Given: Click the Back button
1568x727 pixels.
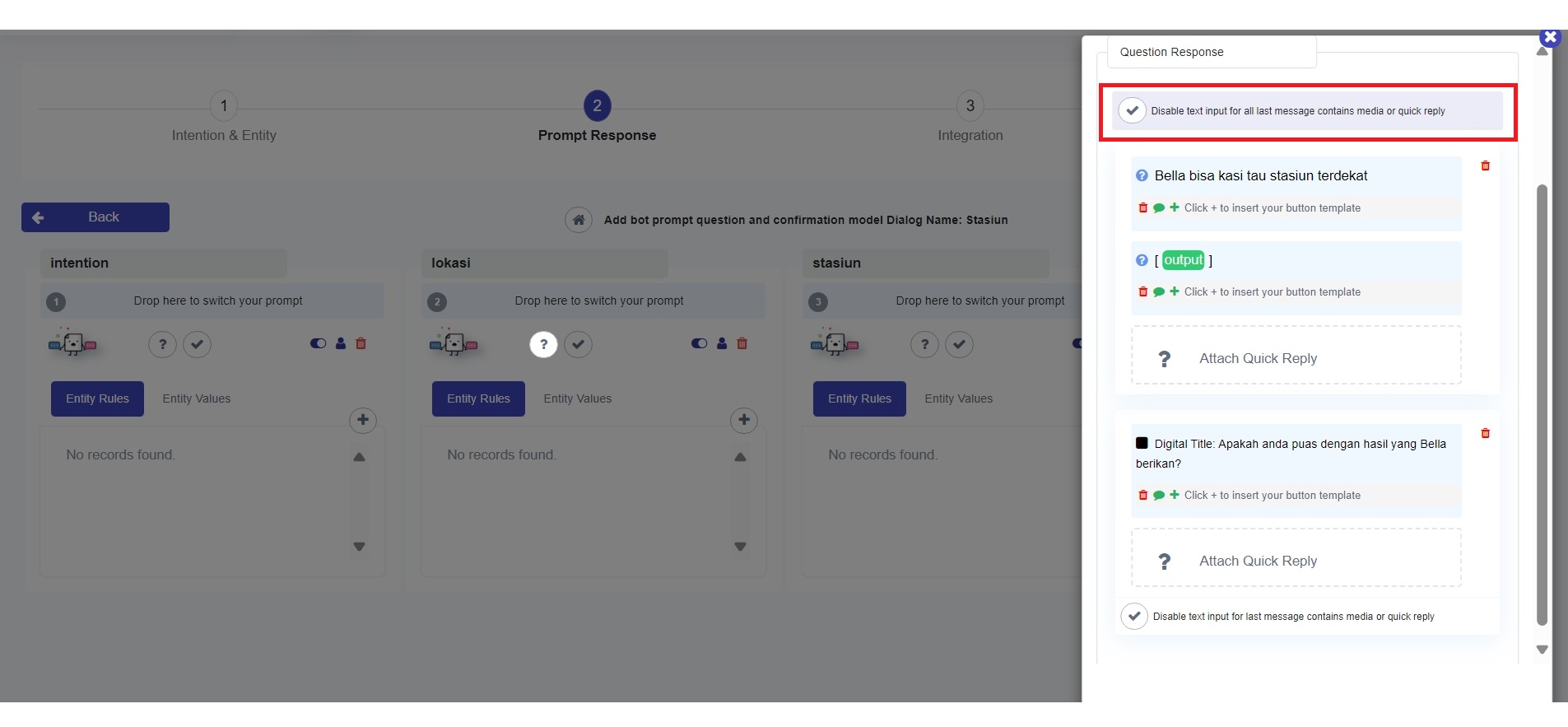Looking at the screenshot, I should 95,217.
